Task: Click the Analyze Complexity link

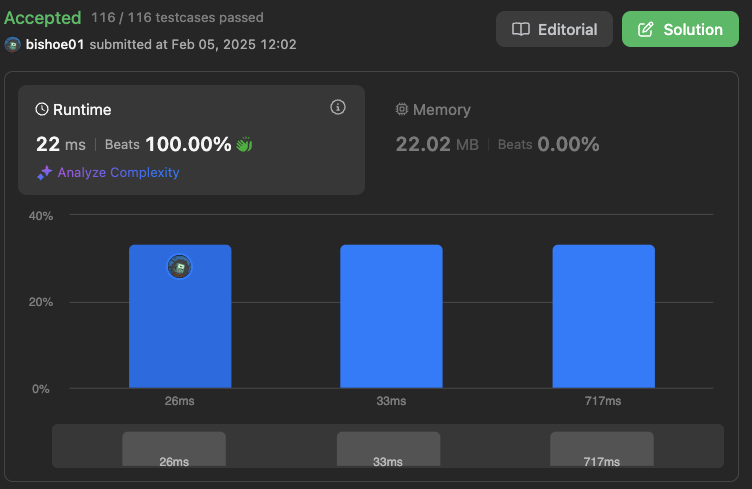Action: 118,173
